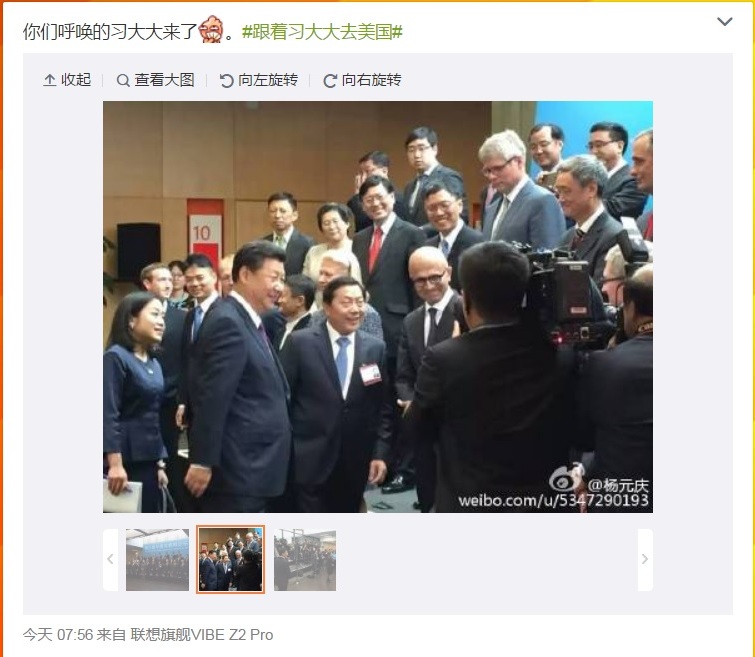
Task: Open the 联想旗舰VIBE Z2 Pro source link
Action: coord(202,635)
